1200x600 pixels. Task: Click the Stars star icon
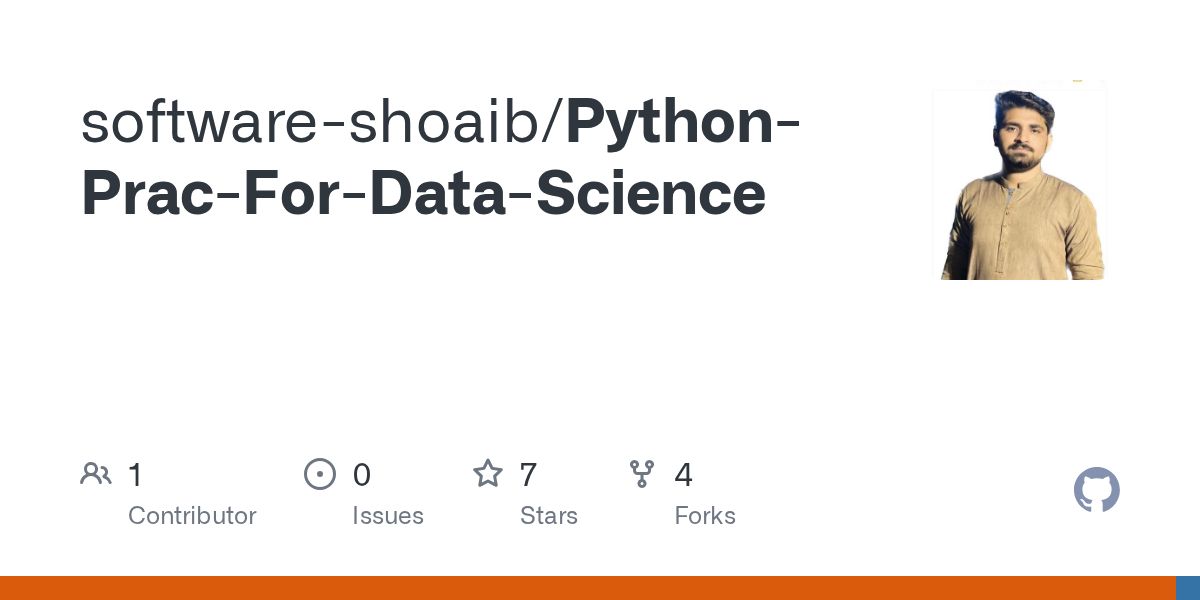tap(488, 474)
